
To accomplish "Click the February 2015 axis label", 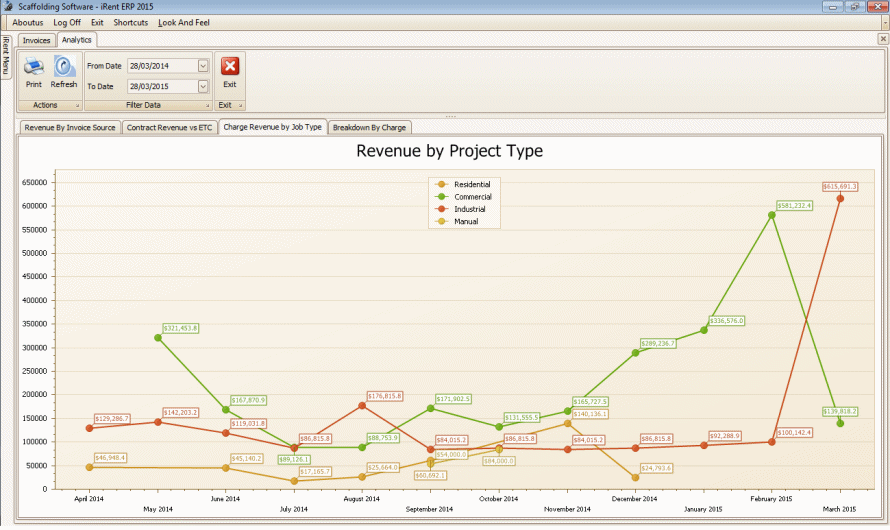I will (x=771, y=499).
